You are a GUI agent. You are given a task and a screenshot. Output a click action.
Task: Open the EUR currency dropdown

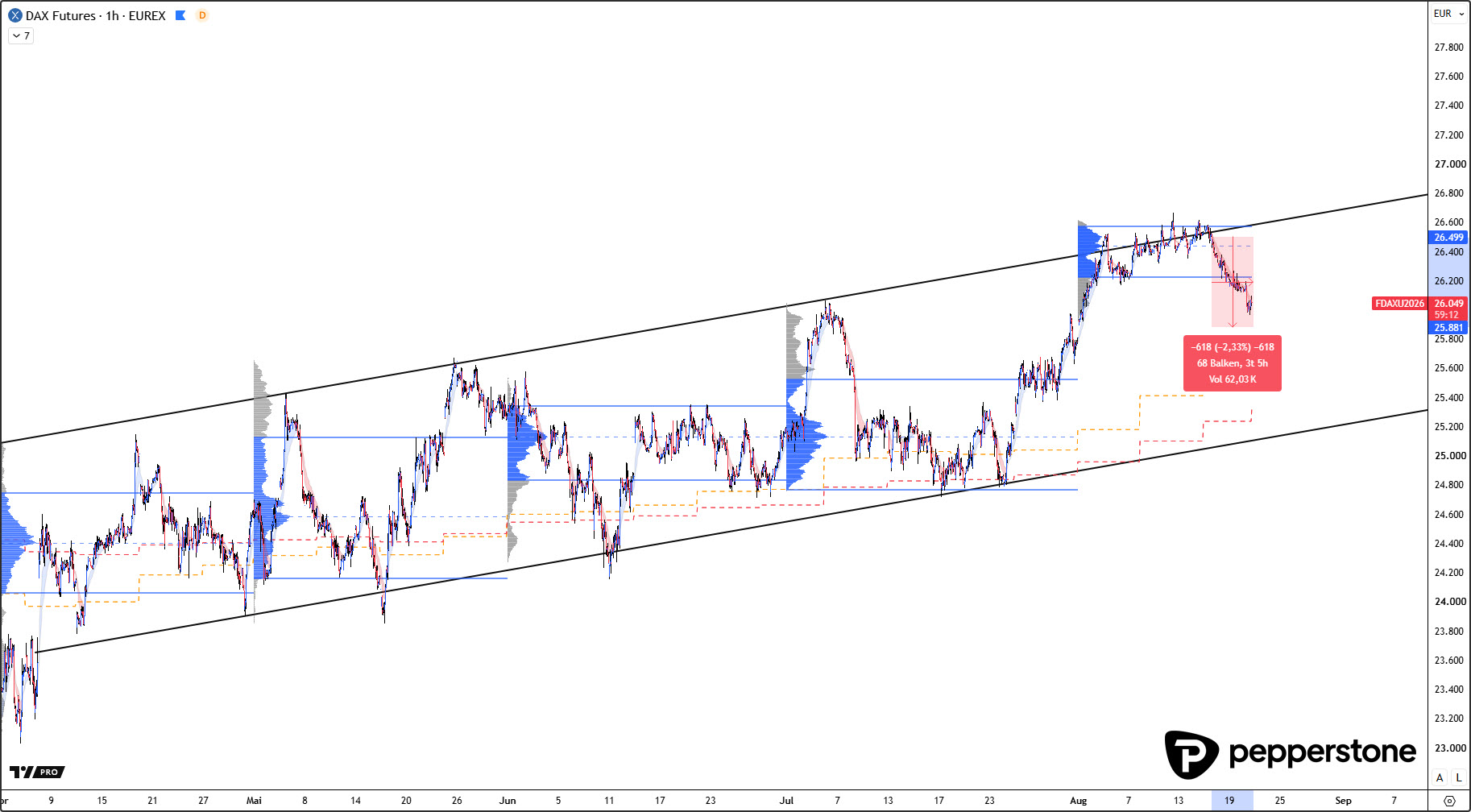pyautogui.click(x=1448, y=14)
